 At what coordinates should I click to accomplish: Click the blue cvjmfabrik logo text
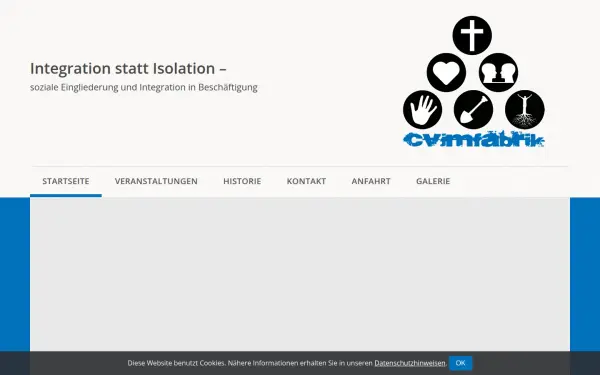[x=474, y=140]
